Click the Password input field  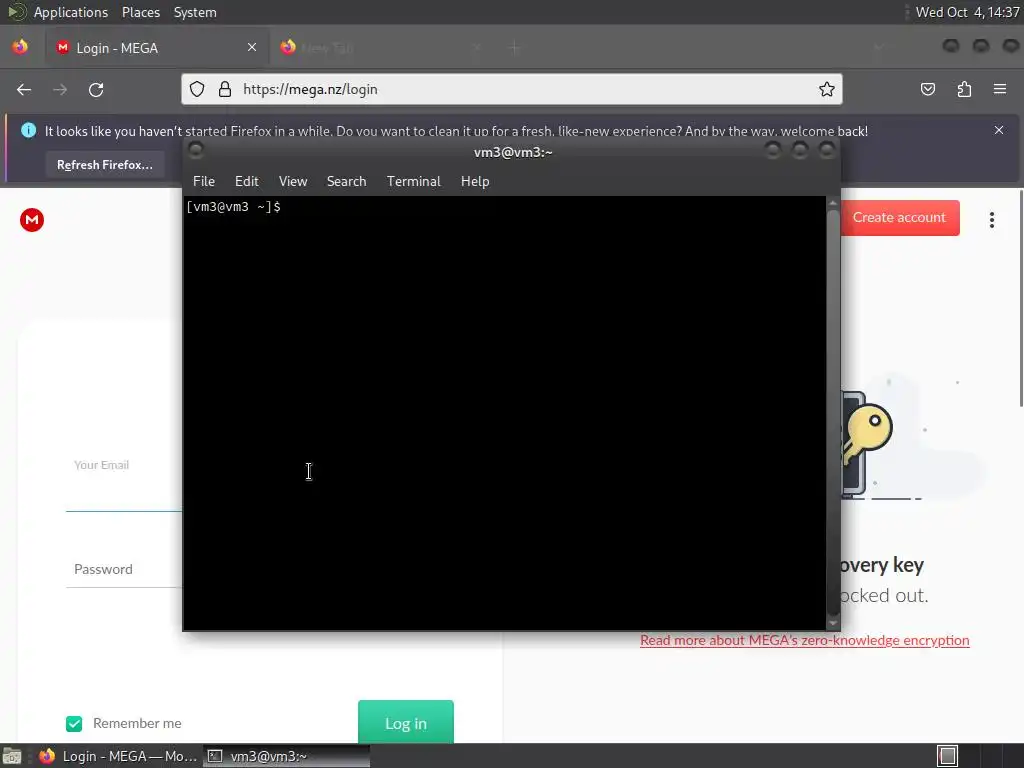(124, 569)
